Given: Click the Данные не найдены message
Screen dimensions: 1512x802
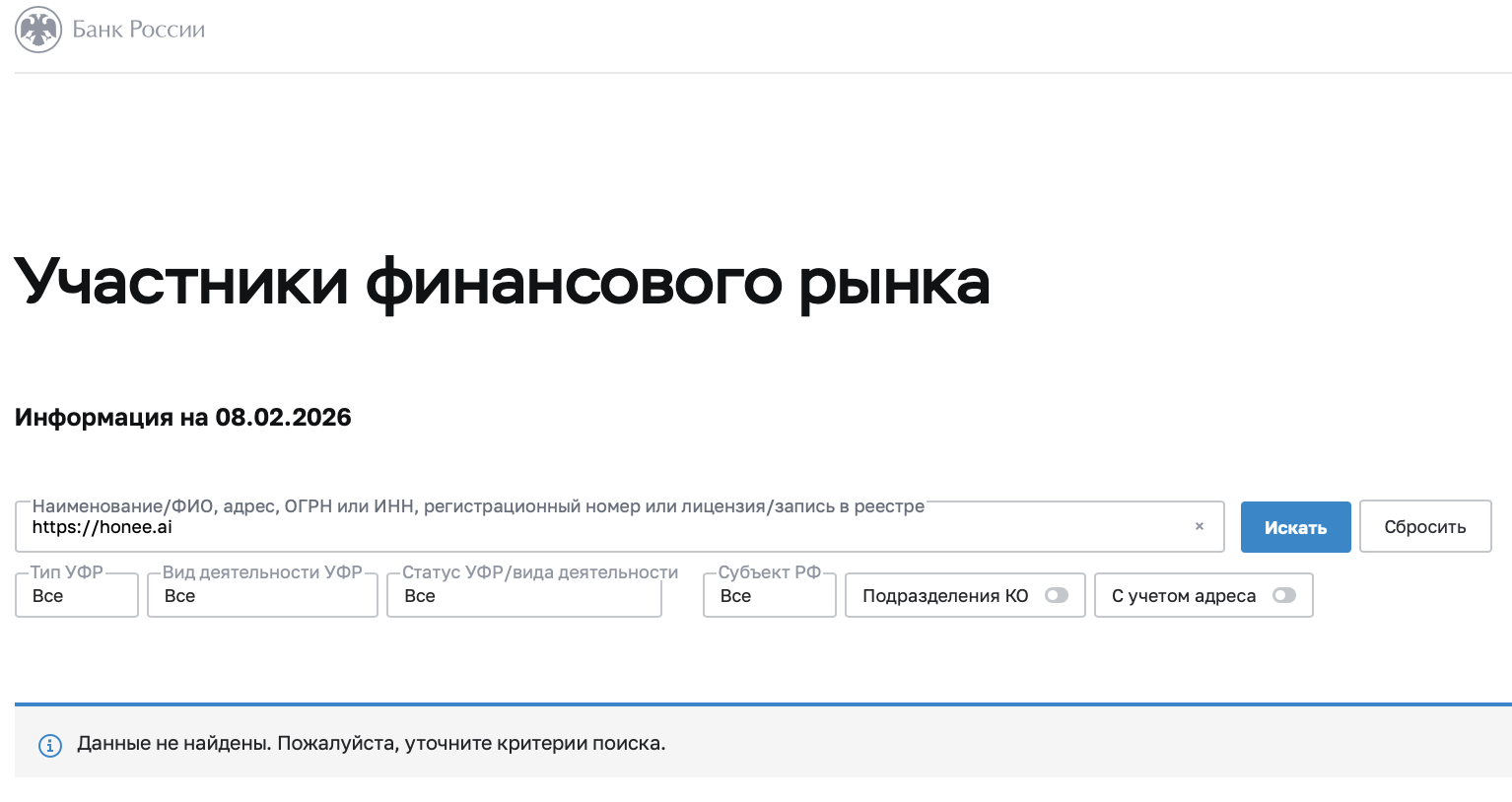Looking at the screenshot, I should pyautogui.click(x=371, y=744).
